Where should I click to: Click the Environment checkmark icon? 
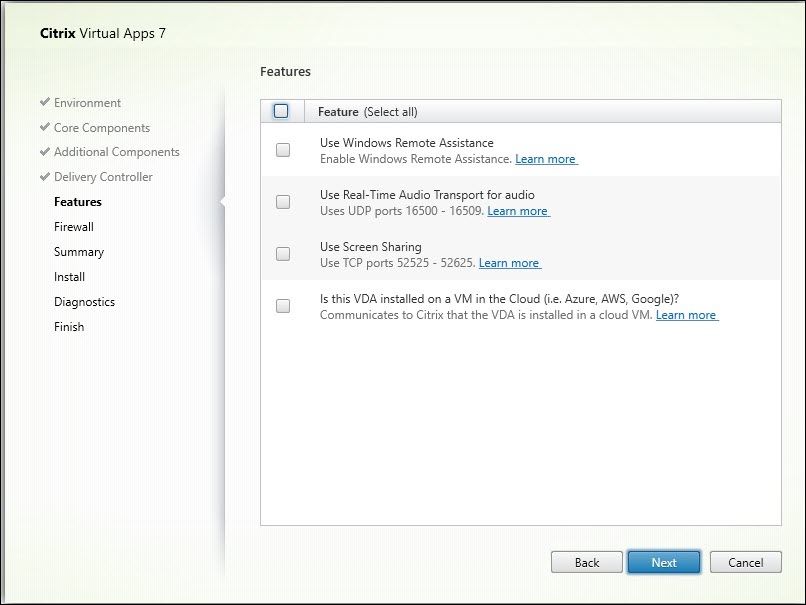click(x=44, y=103)
